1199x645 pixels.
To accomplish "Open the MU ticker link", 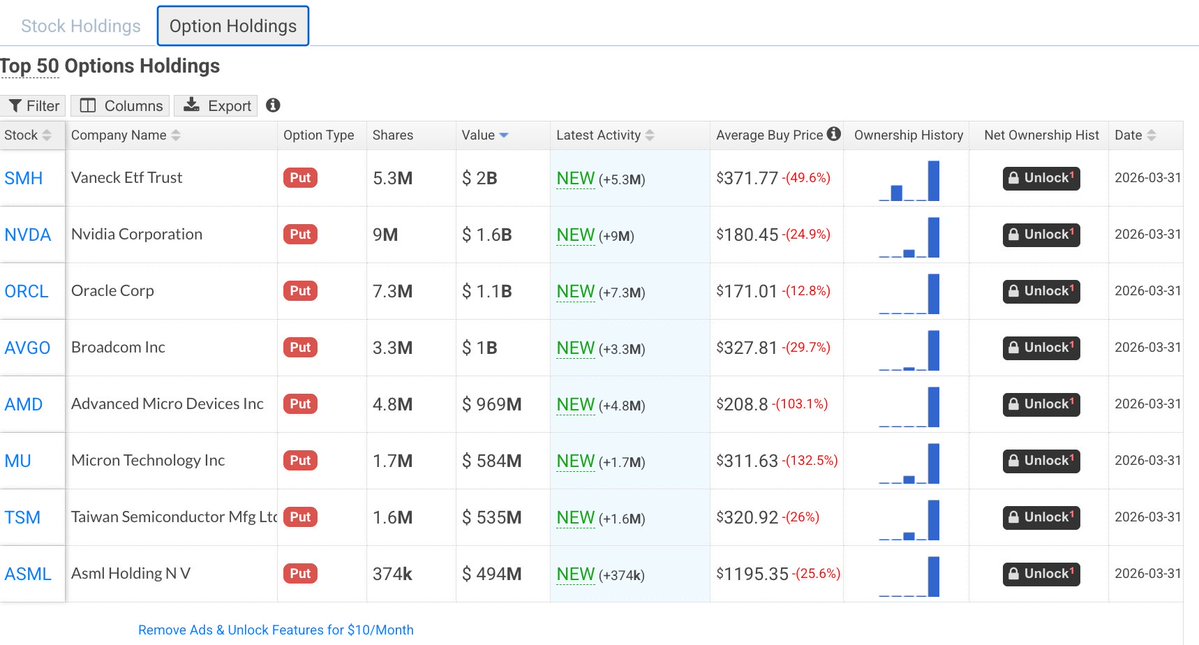I will [18, 461].
